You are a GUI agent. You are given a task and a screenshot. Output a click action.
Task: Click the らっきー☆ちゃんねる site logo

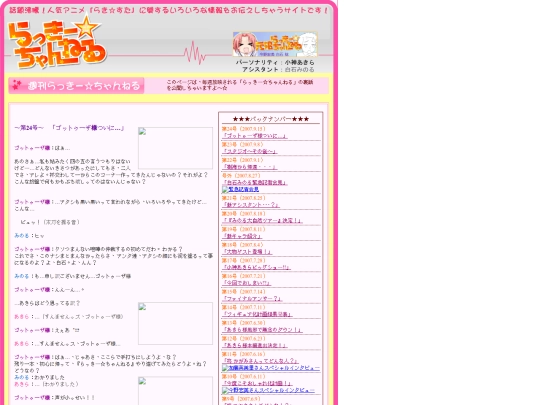[x=57, y=43]
